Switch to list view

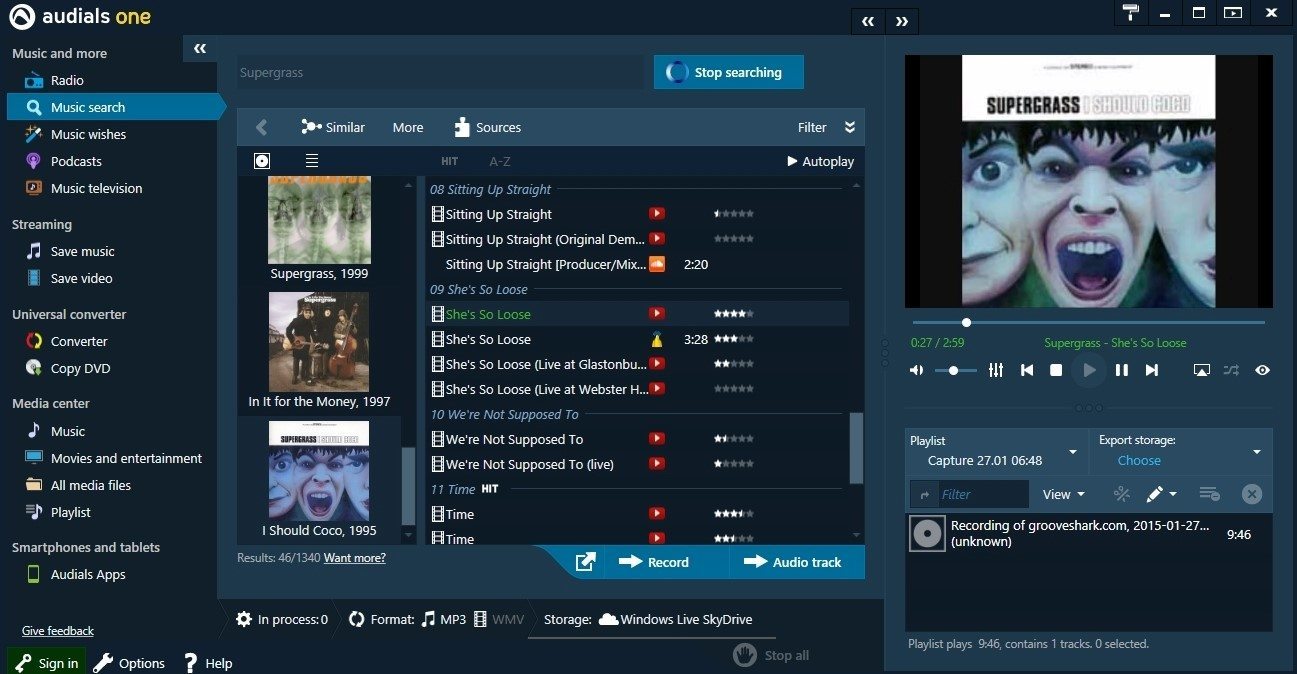tap(312, 161)
